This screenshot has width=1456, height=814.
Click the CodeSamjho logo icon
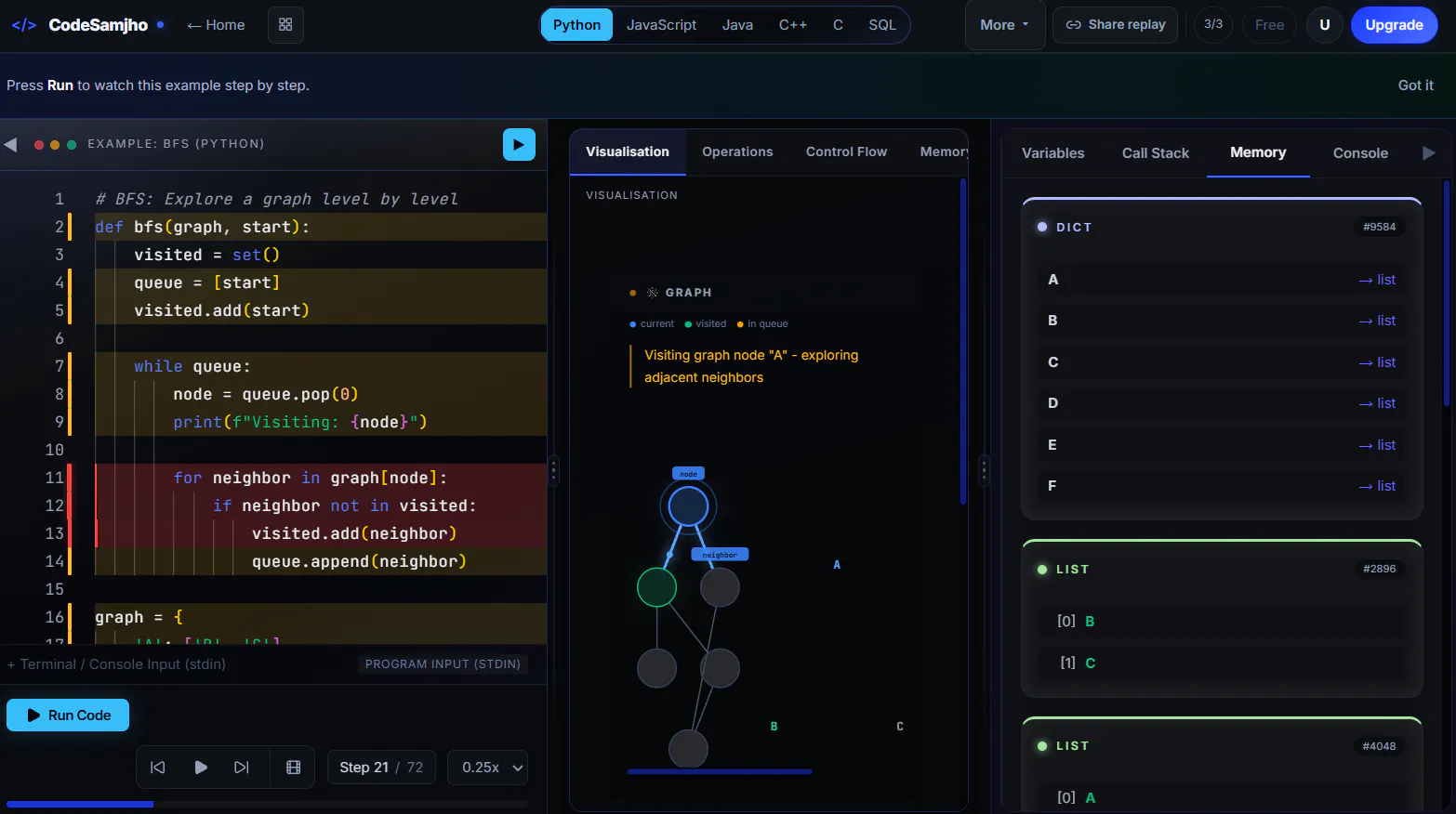click(x=24, y=25)
